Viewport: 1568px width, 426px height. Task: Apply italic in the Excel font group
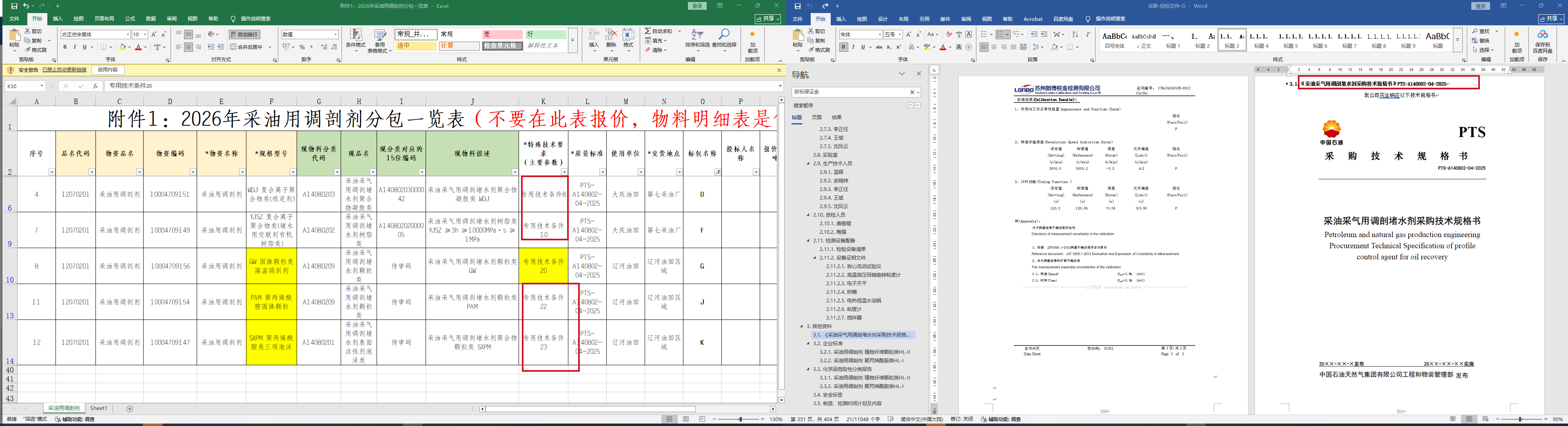tap(75, 47)
